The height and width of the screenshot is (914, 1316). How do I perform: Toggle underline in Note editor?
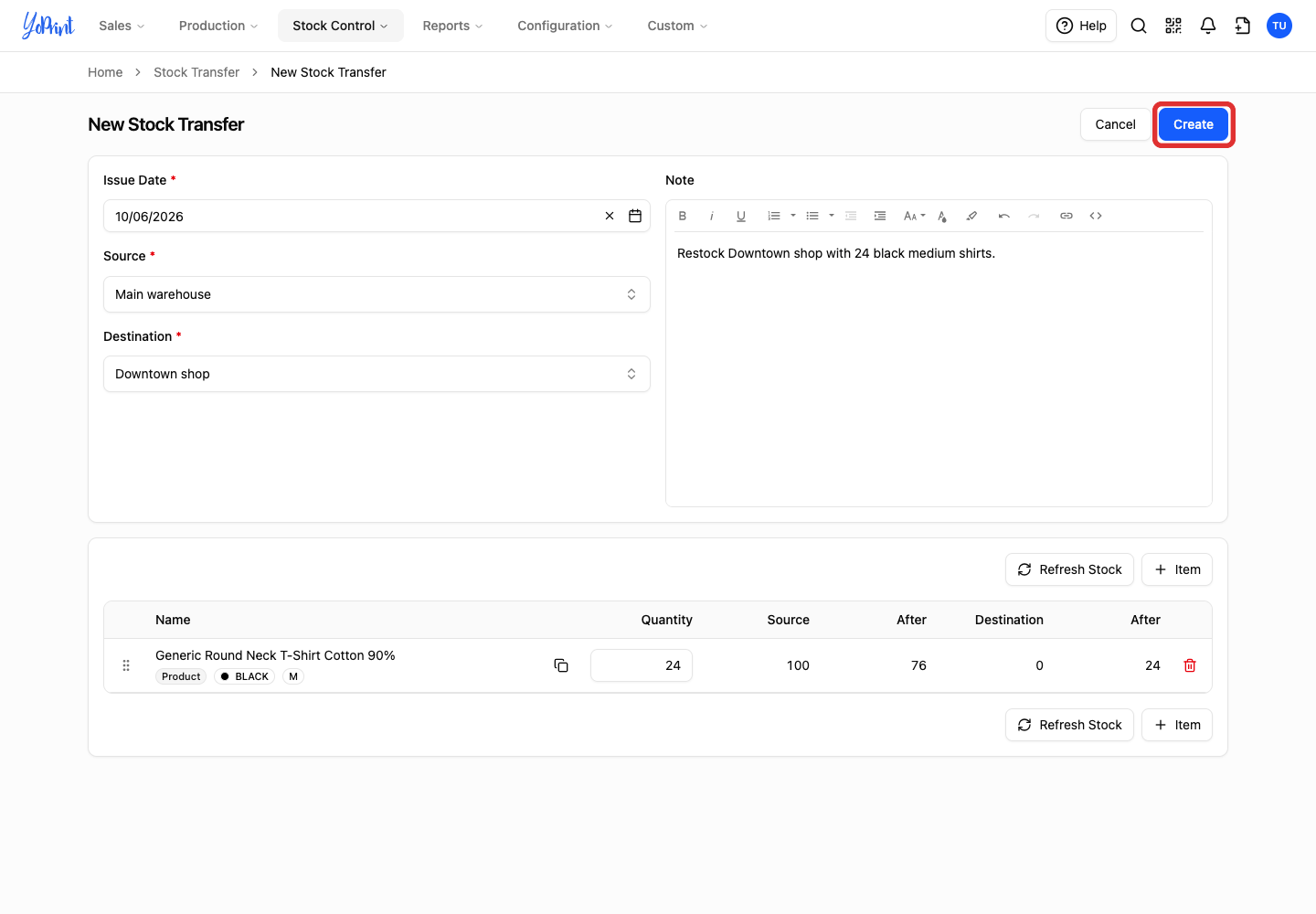(741, 216)
